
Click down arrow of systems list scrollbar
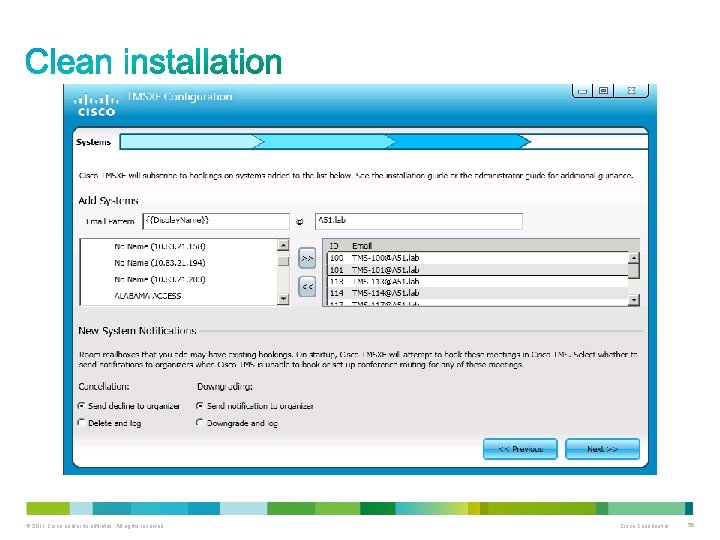[x=283, y=299]
